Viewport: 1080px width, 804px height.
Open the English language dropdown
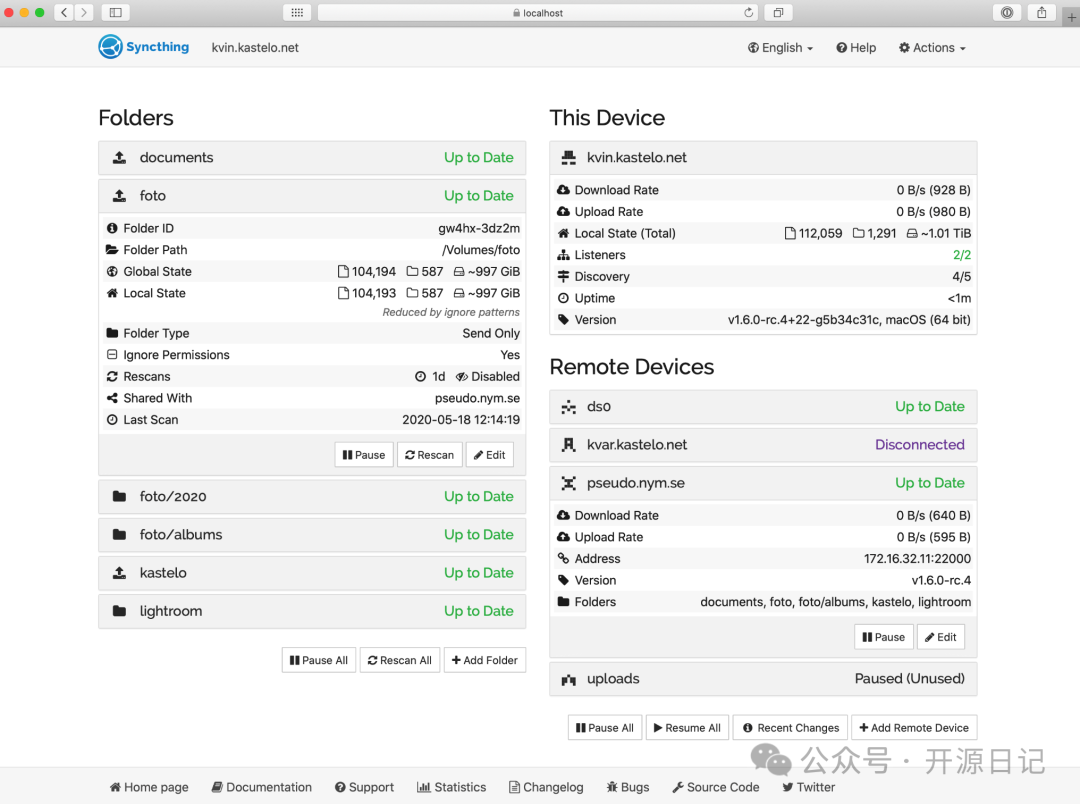tap(780, 48)
